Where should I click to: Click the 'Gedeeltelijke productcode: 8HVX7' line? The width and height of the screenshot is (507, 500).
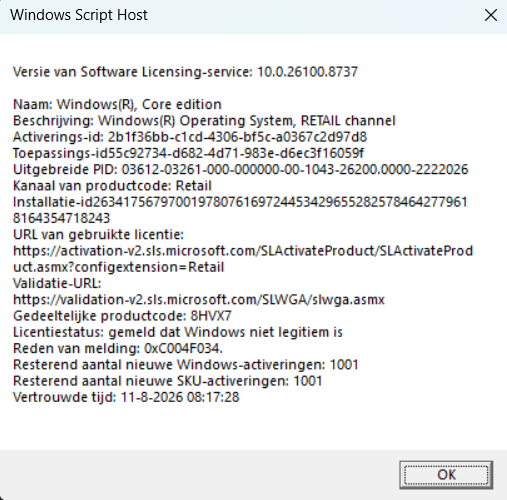click(122, 316)
